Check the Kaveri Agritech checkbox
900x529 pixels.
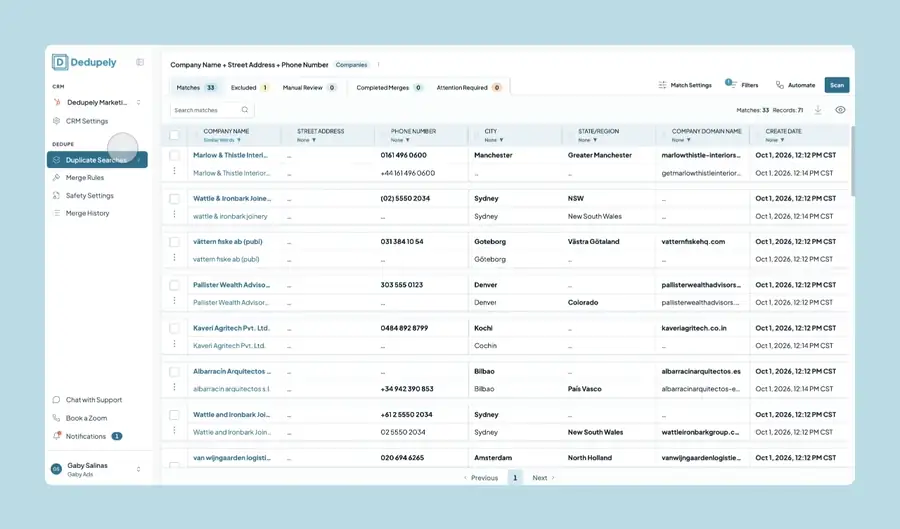(174, 328)
